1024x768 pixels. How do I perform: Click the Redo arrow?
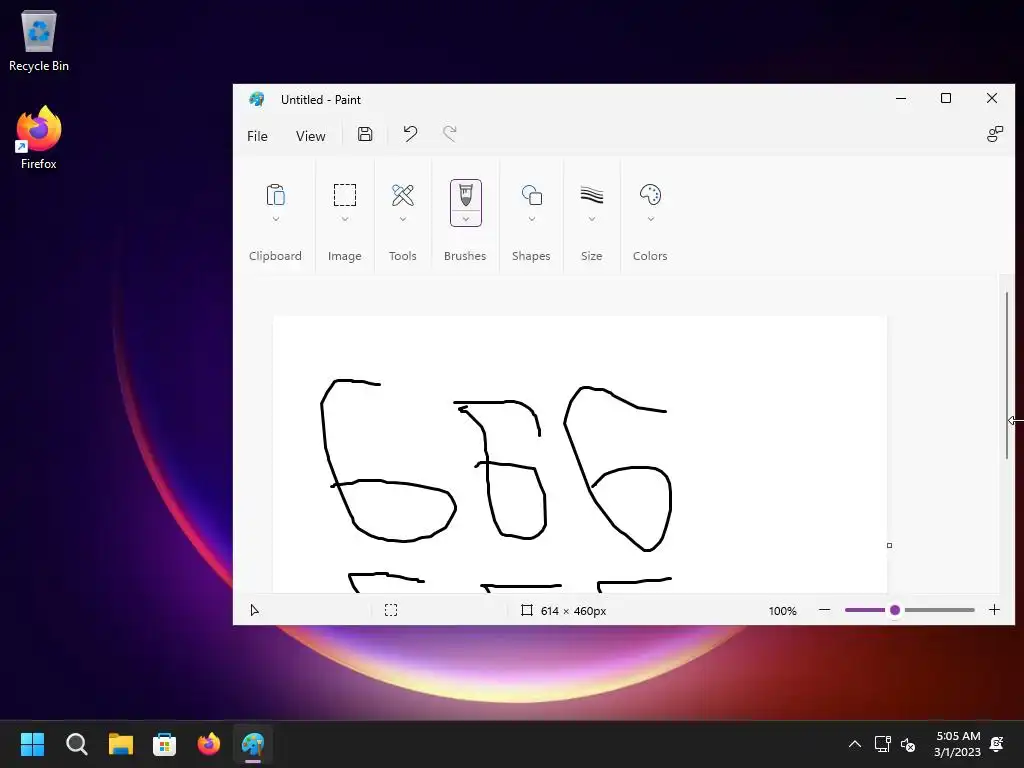click(x=449, y=135)
